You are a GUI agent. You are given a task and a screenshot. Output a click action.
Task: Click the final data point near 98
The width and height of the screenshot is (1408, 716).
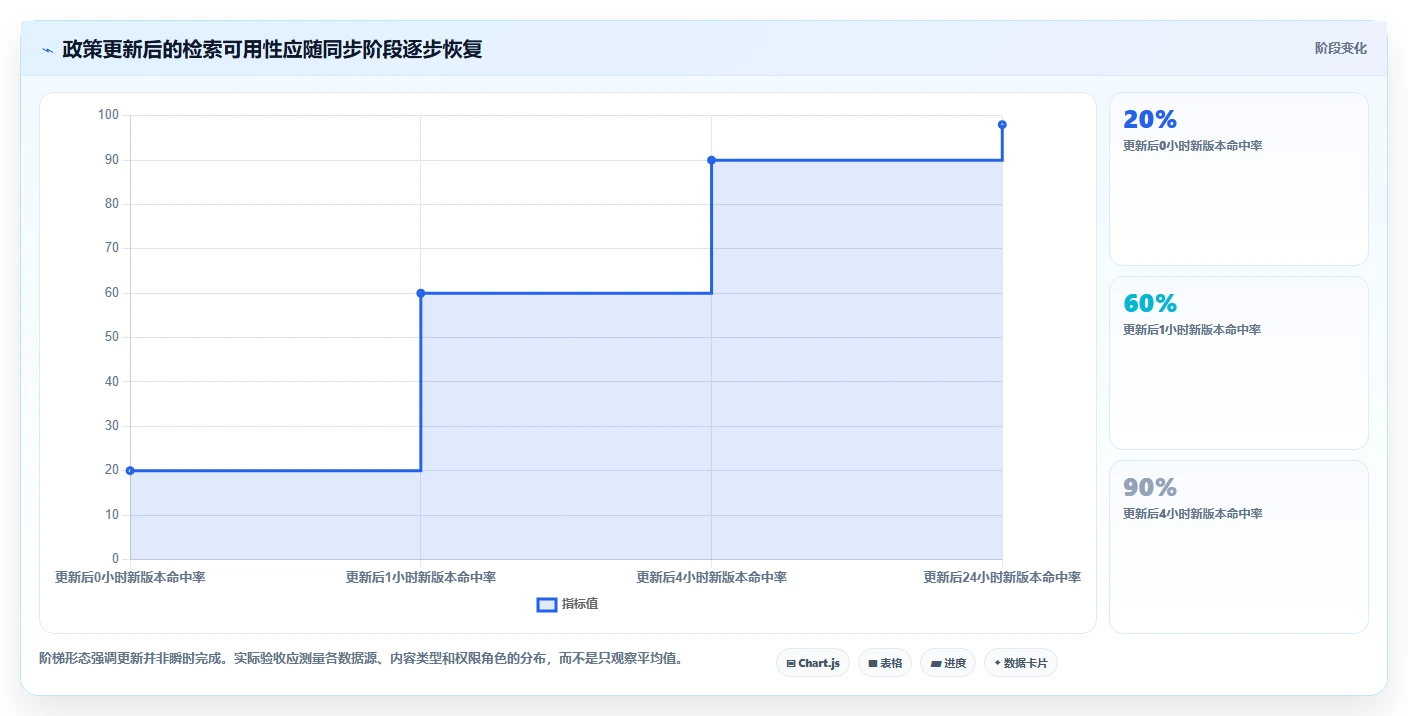(1002, 125)
